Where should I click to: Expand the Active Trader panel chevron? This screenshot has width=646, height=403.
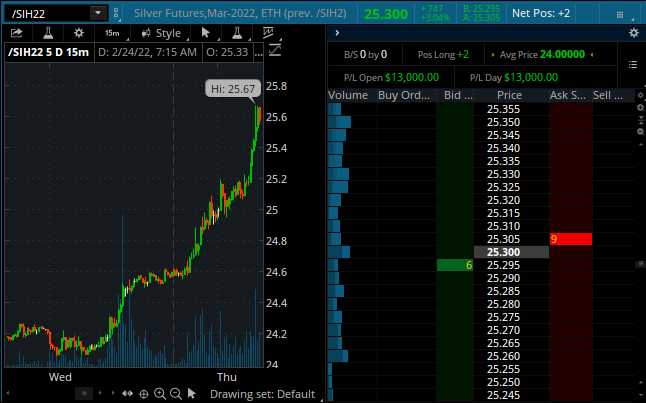[337, 33]
